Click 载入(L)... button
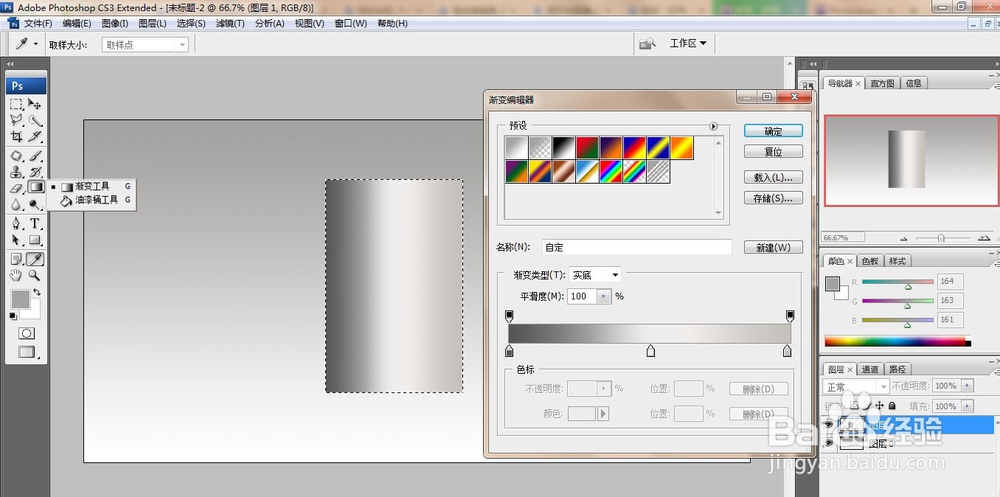 pos(773,177)
